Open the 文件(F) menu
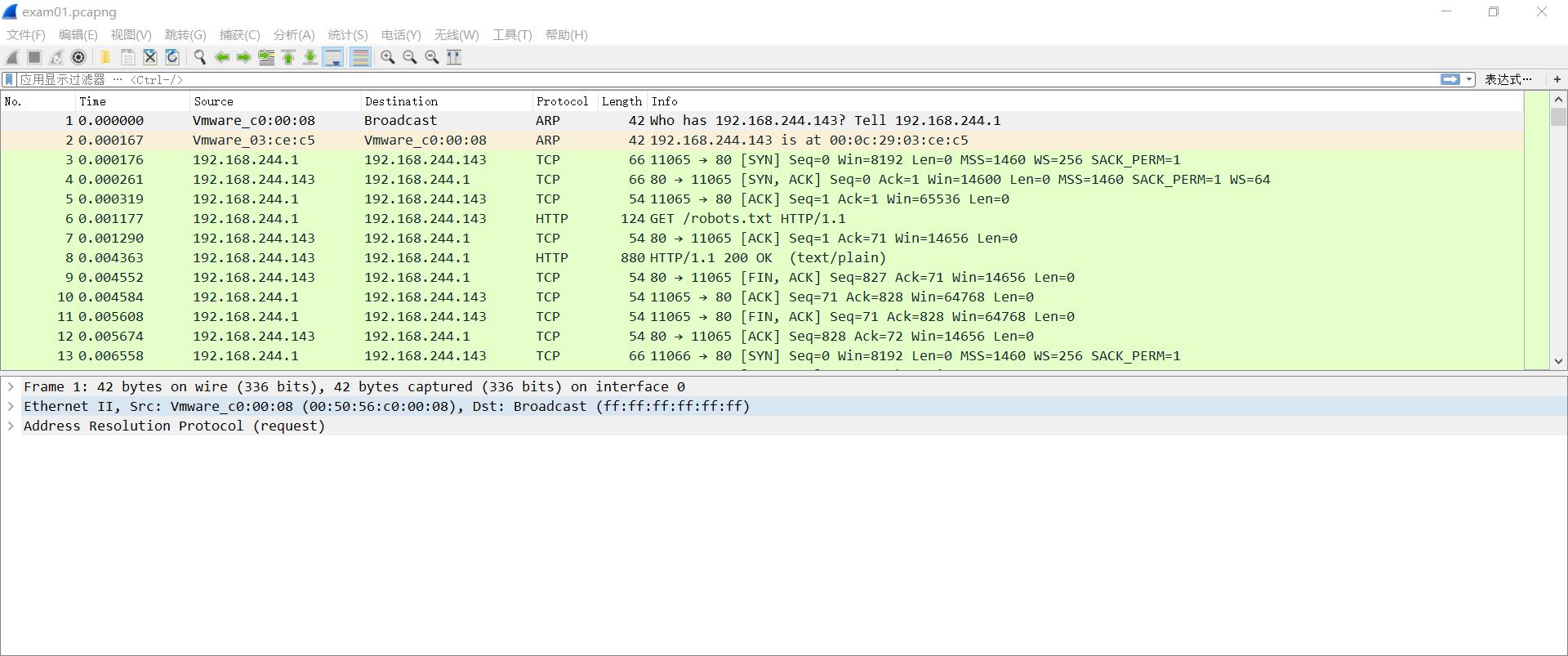 coord(26,35)
